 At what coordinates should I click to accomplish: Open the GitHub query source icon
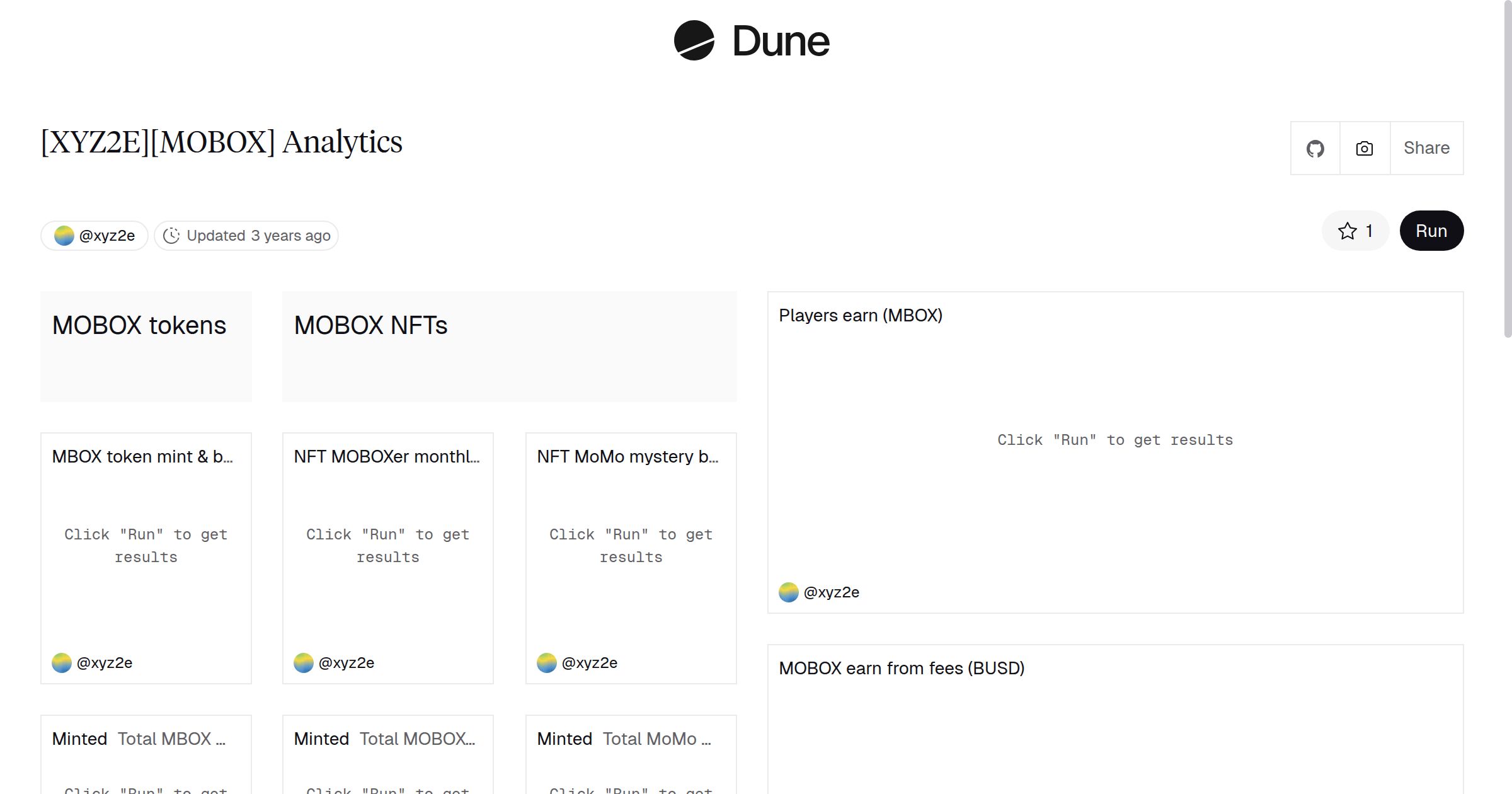click(1315, 147)
